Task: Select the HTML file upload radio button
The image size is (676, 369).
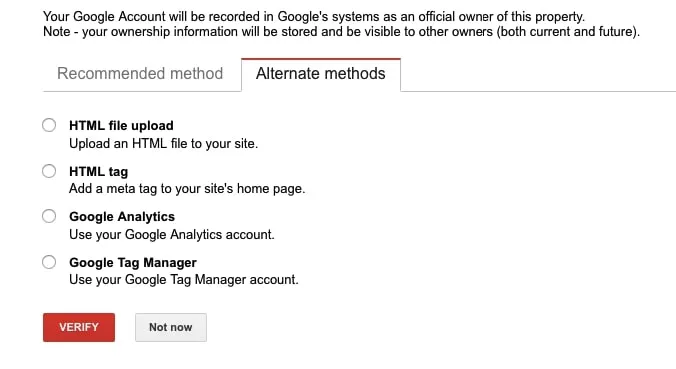Action: pos(49,125)
